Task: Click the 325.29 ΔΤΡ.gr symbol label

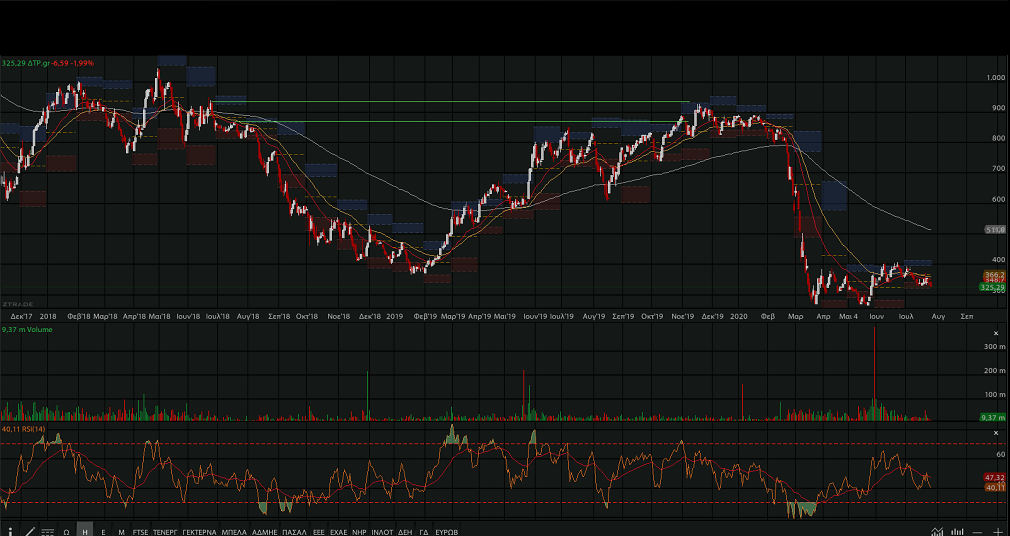Action: click(x=26, y=63)
